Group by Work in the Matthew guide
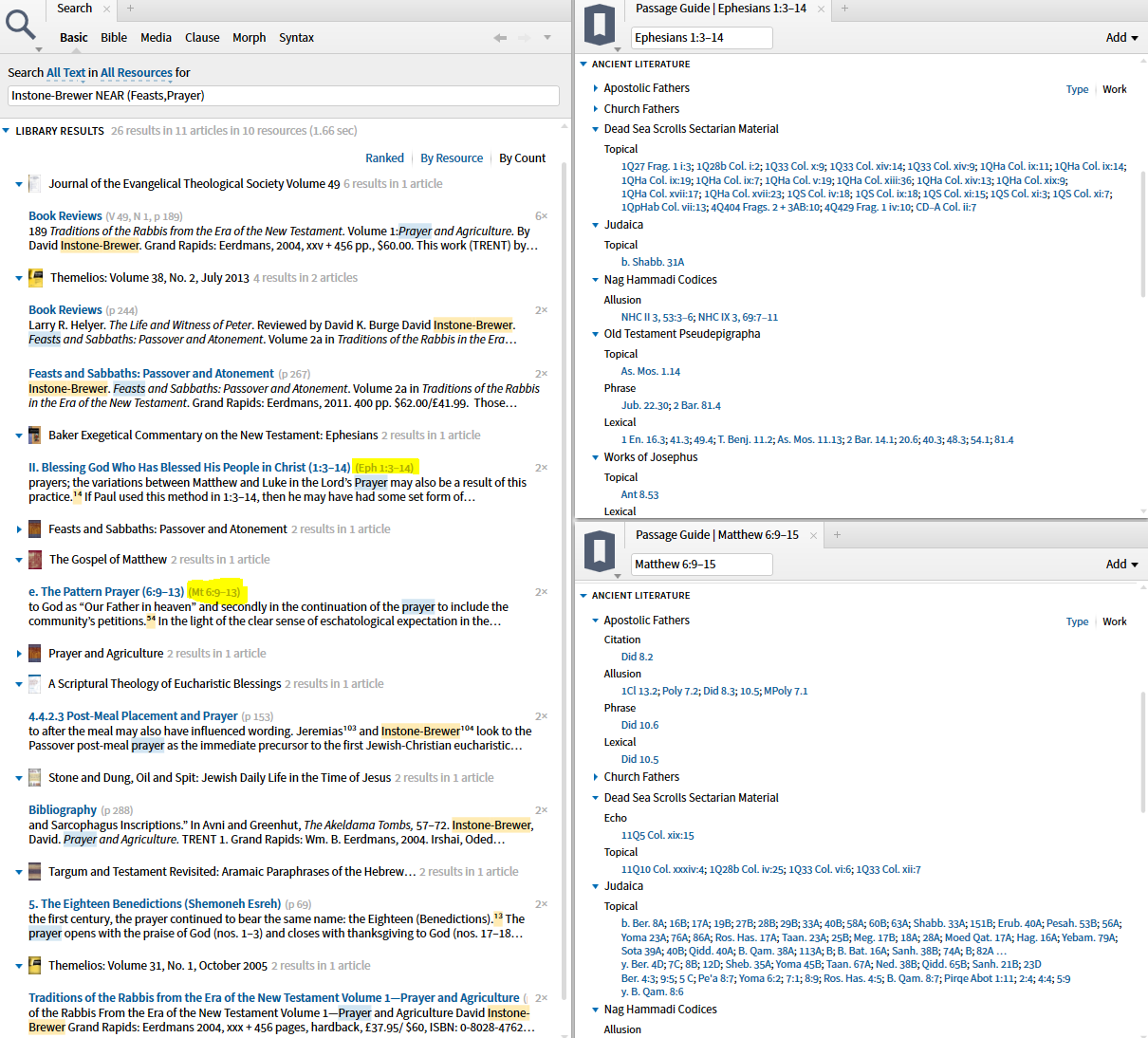 click(x=1115, y=621)
